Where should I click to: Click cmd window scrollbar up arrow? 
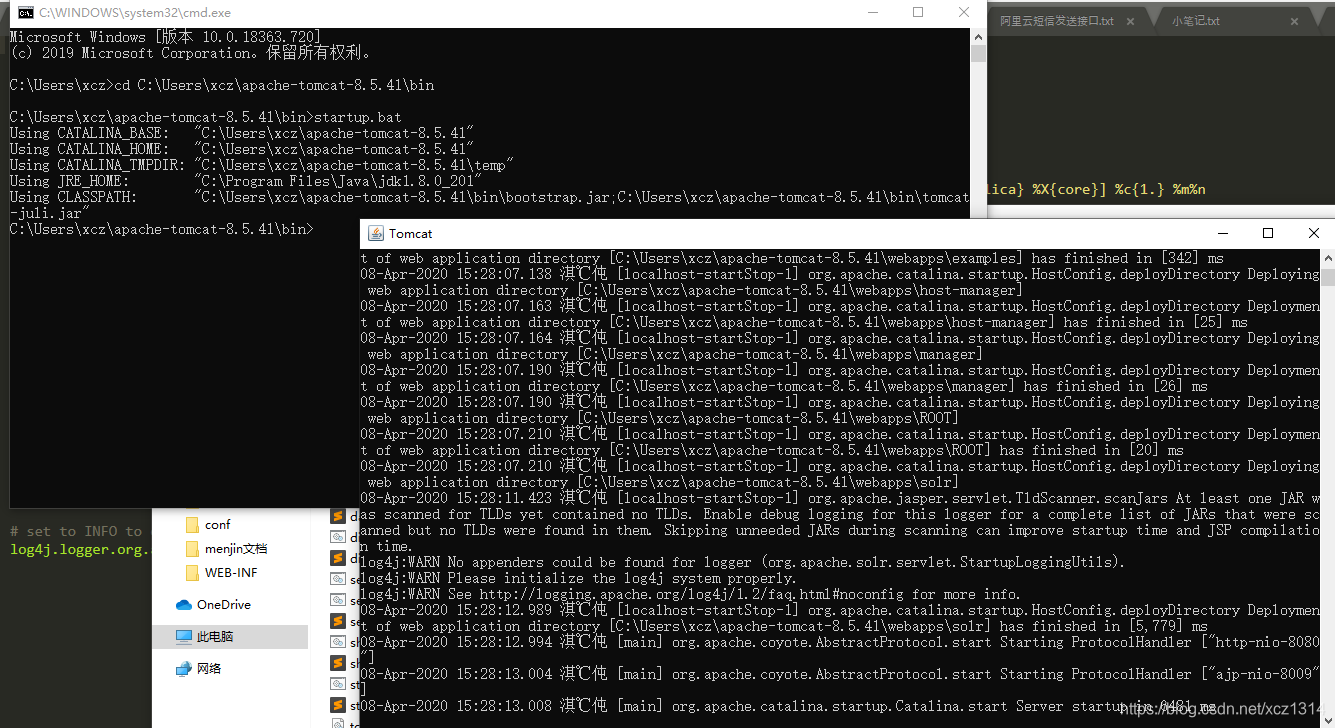pos(978,35)
